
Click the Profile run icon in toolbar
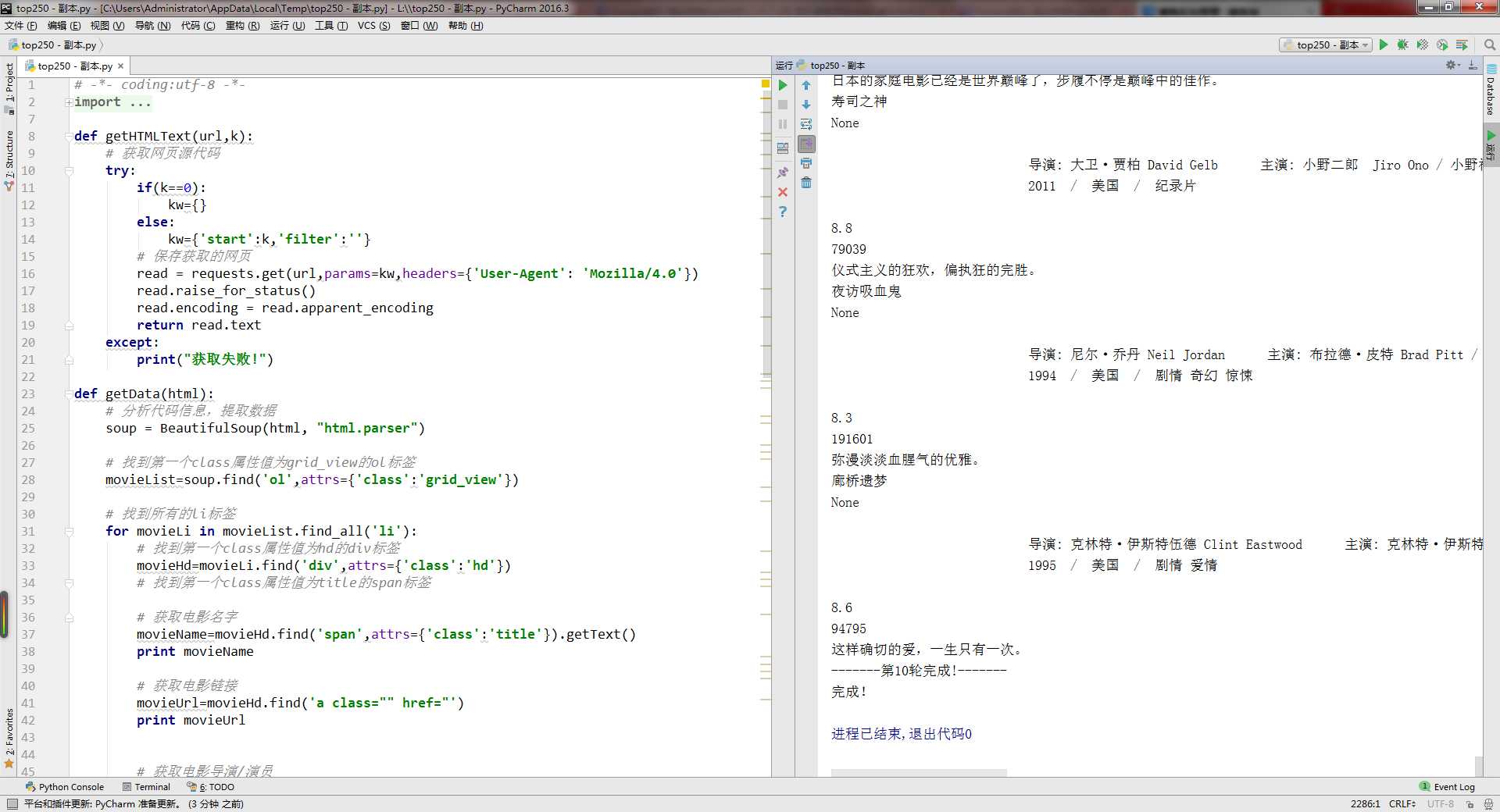[x=1442, y=45]
